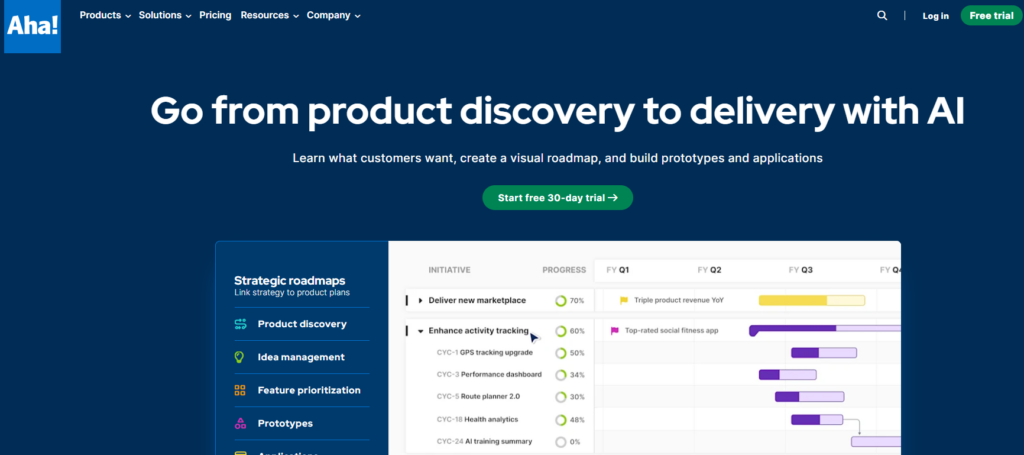Click the 34% progress ring for Performance dashboard
This screenshot has height=455, width=1024.
pyautogui.click(x=560, y=375)
